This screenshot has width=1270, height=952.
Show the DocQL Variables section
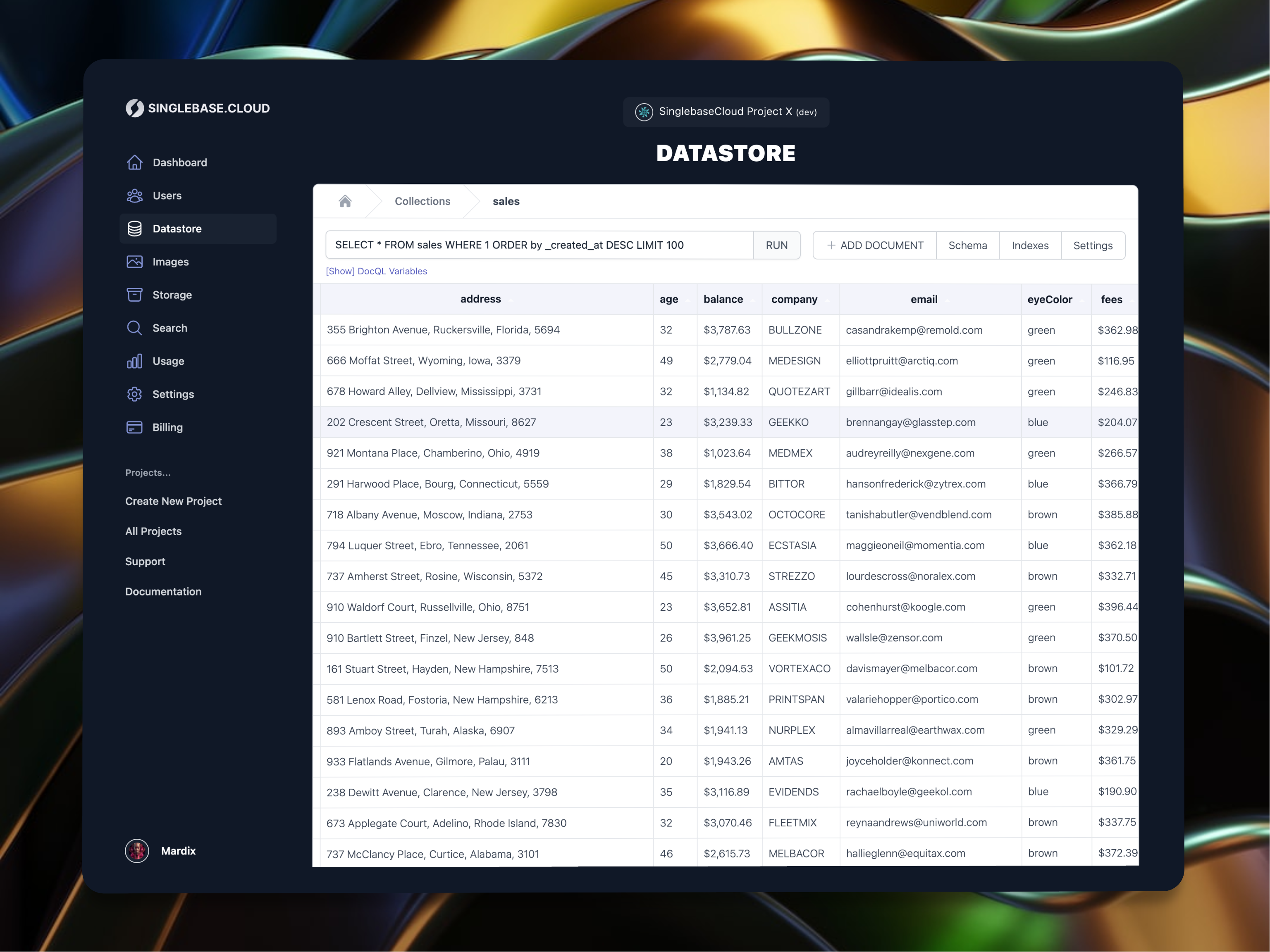click(x=376, y=271)
